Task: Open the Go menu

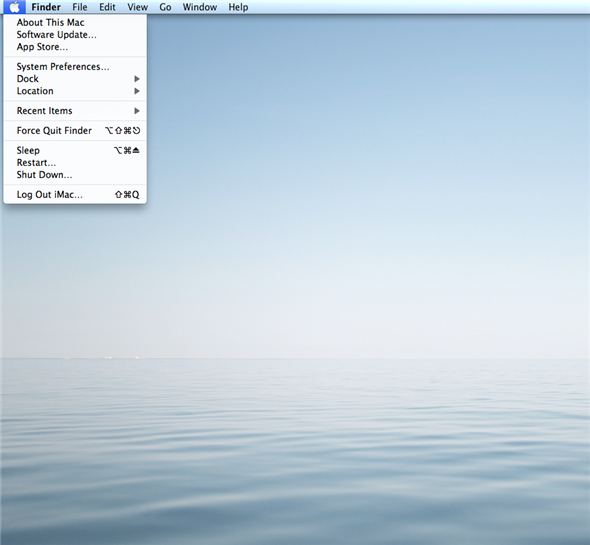Action: 165,7
